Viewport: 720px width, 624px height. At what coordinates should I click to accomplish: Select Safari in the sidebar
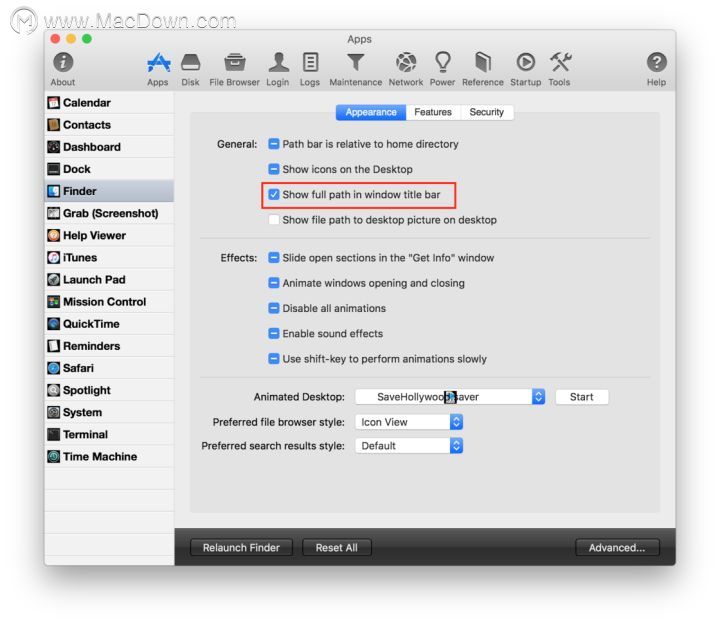coord(109,368)
